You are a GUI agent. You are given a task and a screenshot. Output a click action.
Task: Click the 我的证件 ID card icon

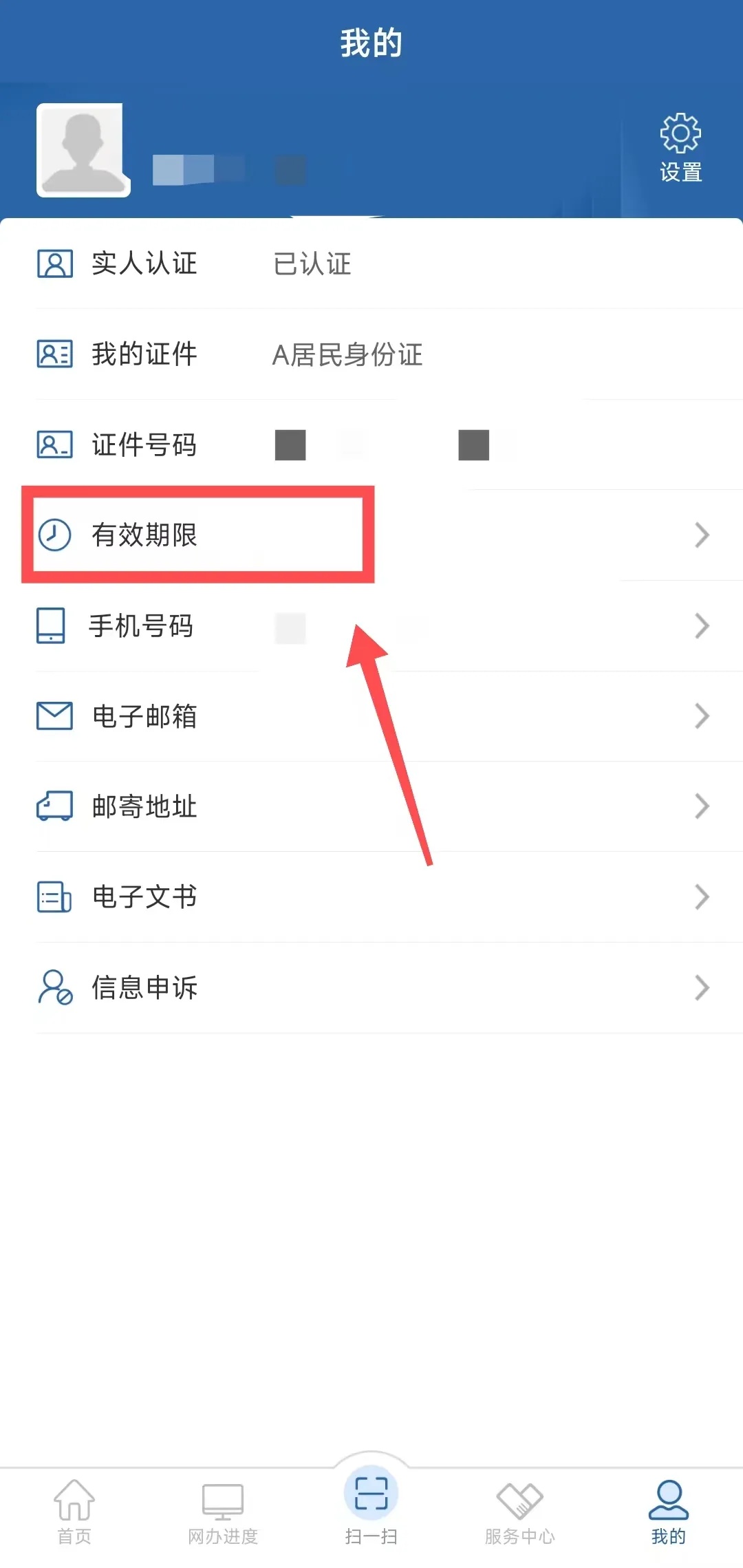[54, 354]
